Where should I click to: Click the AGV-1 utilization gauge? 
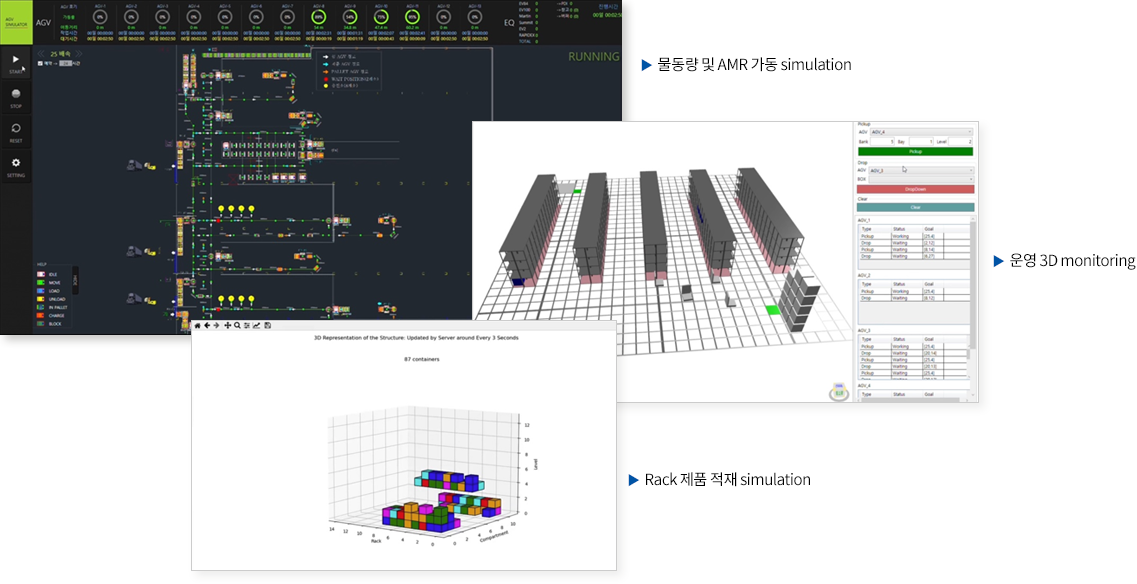coord(99,16)
